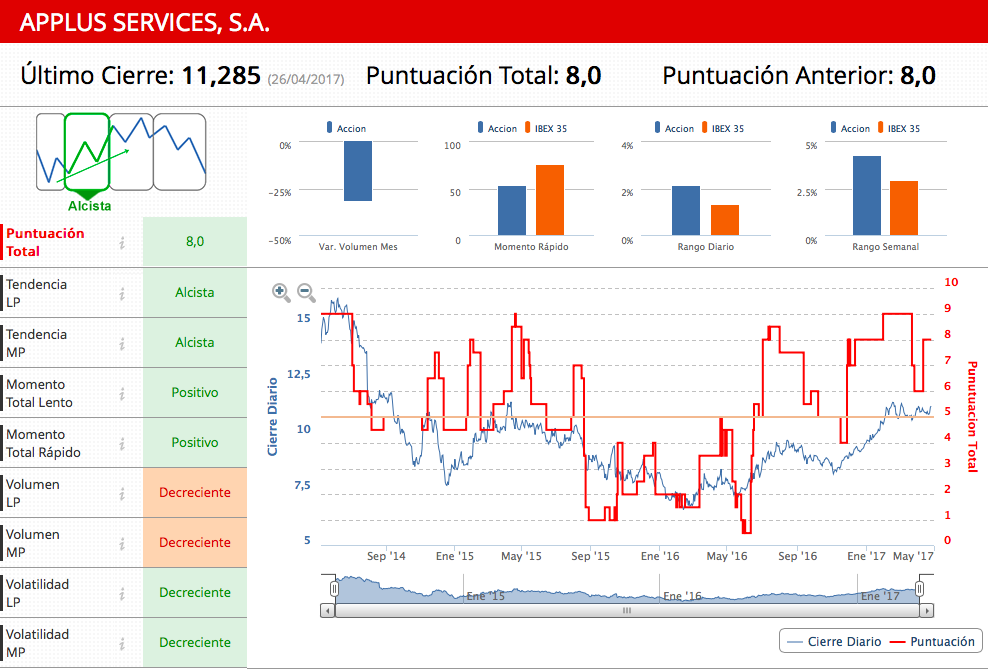Zoom in on the price chart
Image resolution: width=989 pixels, height=669 pixels.
tap(281, 292)
